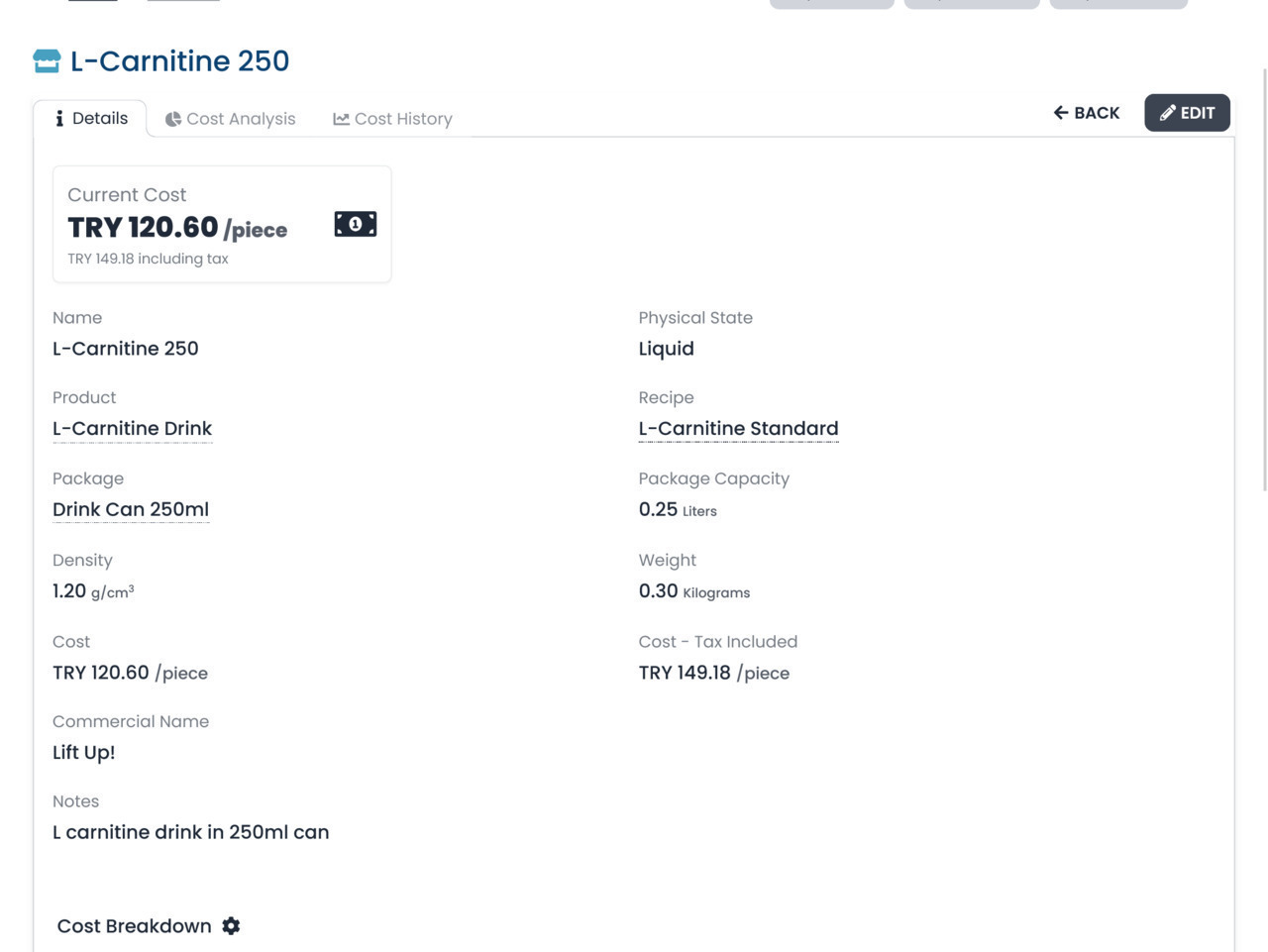The width and height of the screenshot is (1268, 952).
Task: Click the vertical scrollbar on the right edge
Action: tap(1264, 277)
